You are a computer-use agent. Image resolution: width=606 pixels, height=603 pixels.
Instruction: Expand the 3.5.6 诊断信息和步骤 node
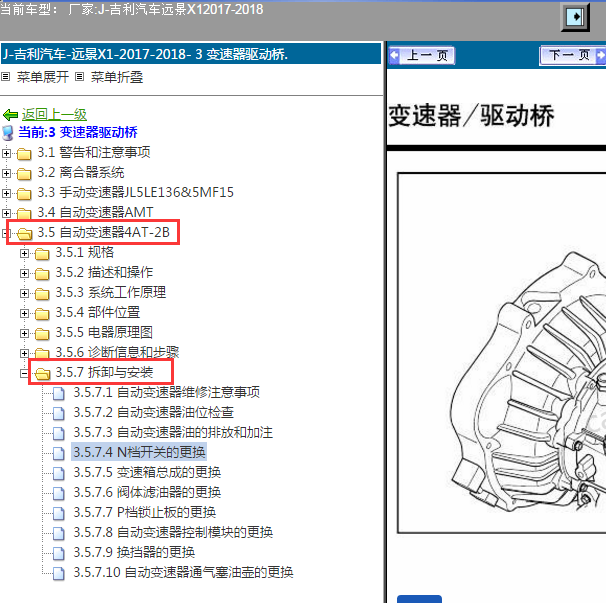[24, 353]
